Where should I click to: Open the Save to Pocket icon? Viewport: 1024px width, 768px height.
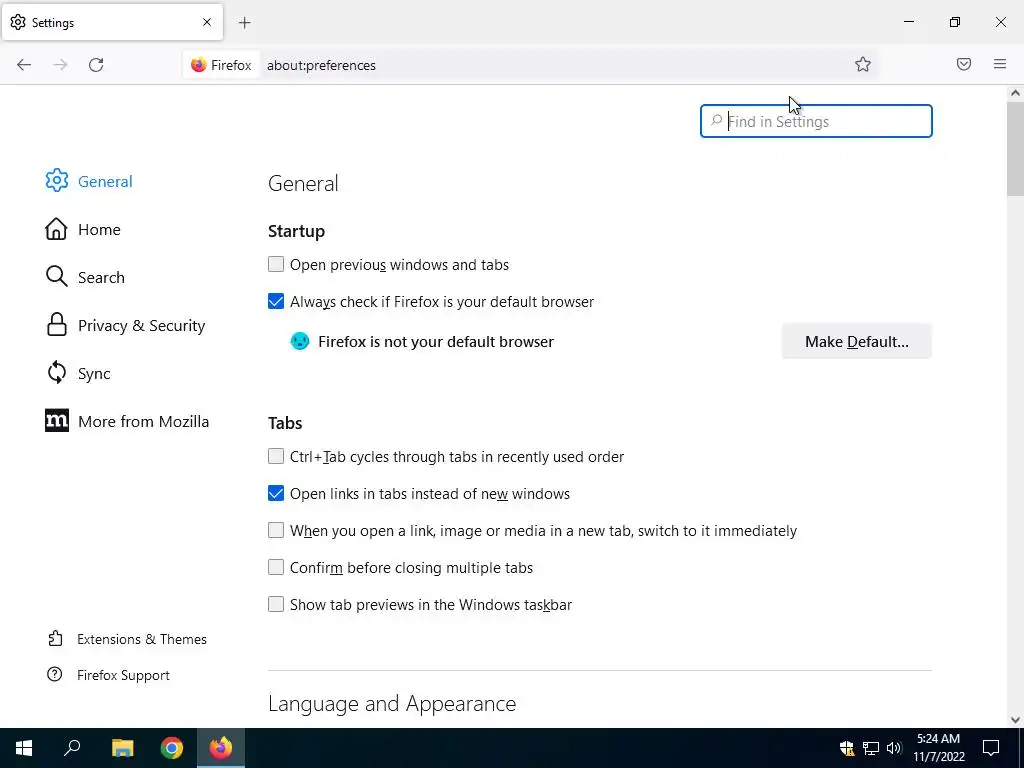pyautogui.click(x=964, y=64)
